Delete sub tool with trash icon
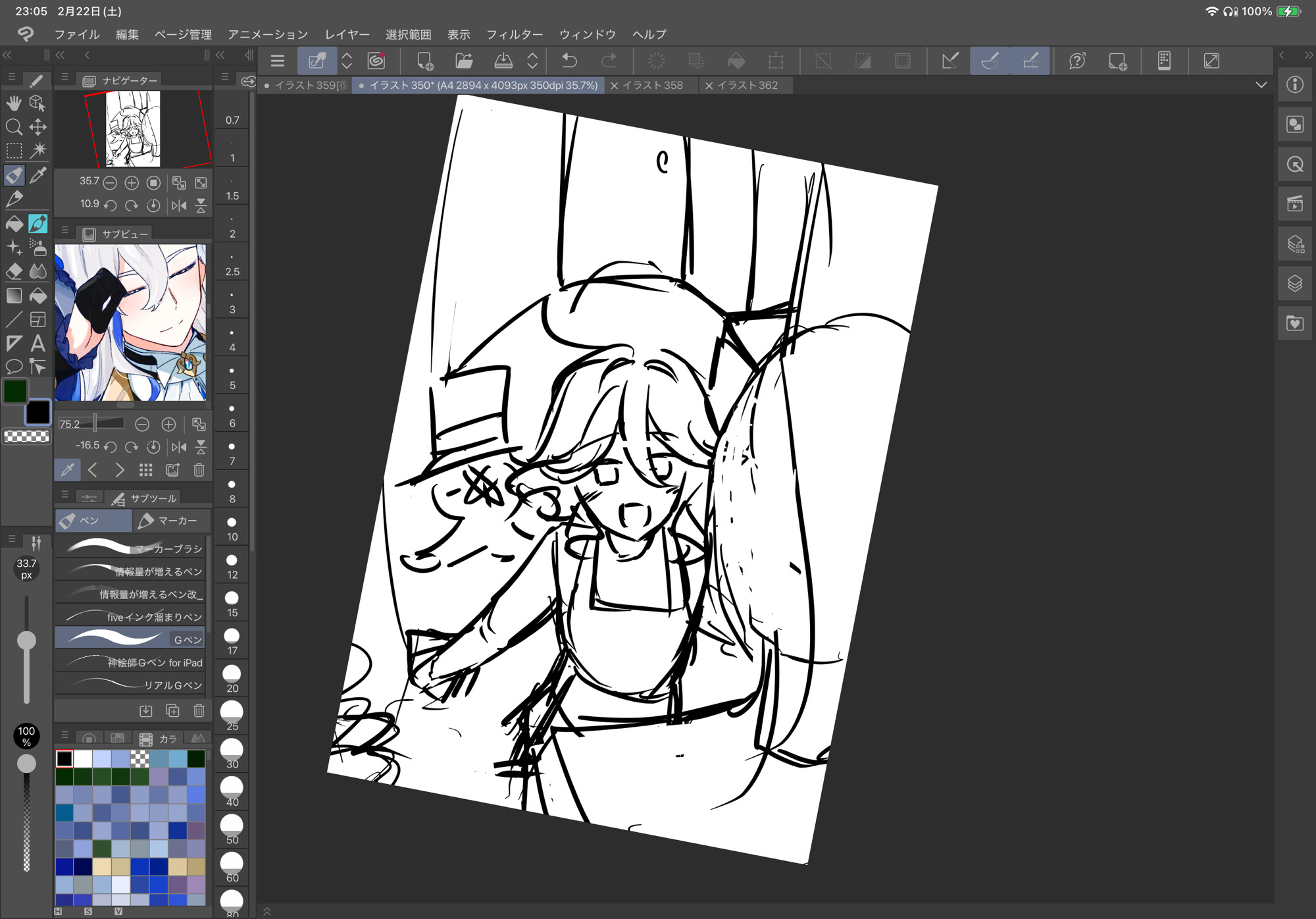 [199, 711]
